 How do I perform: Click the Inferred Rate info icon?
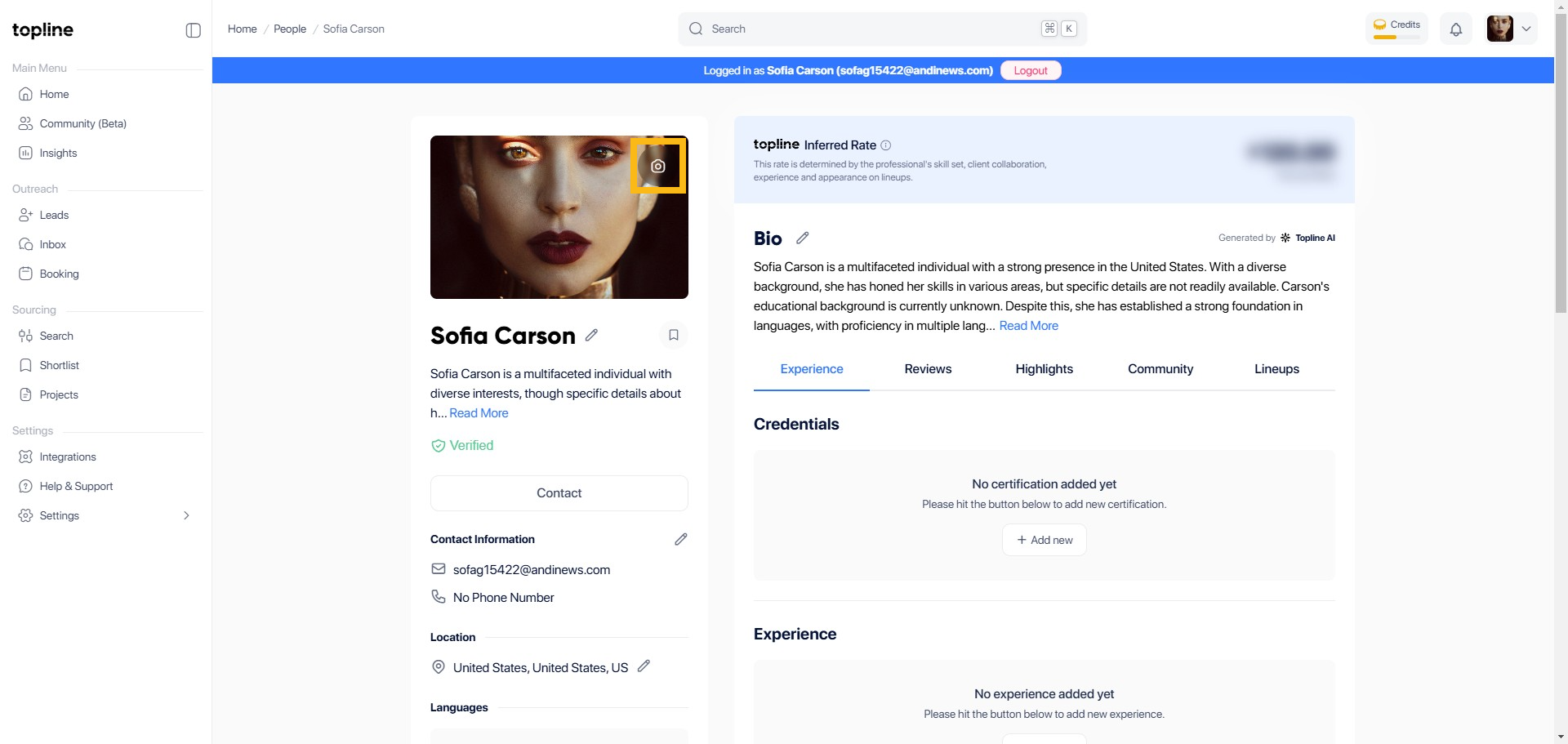point(886,145)
